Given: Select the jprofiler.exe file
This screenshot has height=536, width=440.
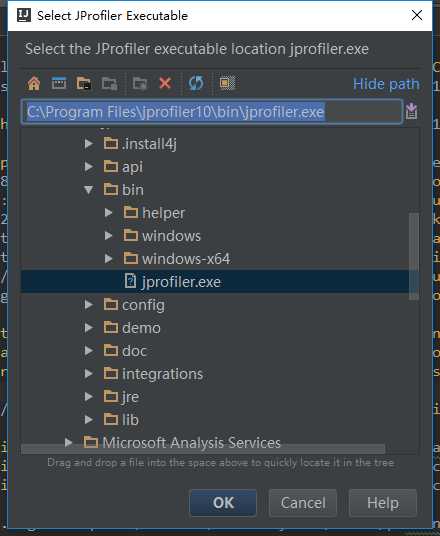Looking at the screenshot, I should pyautogui.click(x=215, y=282).
